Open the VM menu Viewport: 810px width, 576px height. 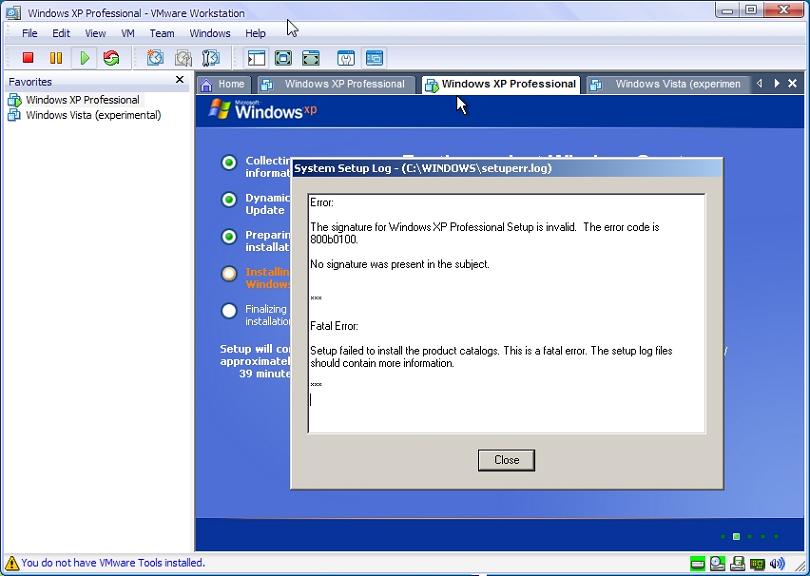pyautogui.click(x=128, y=33)
